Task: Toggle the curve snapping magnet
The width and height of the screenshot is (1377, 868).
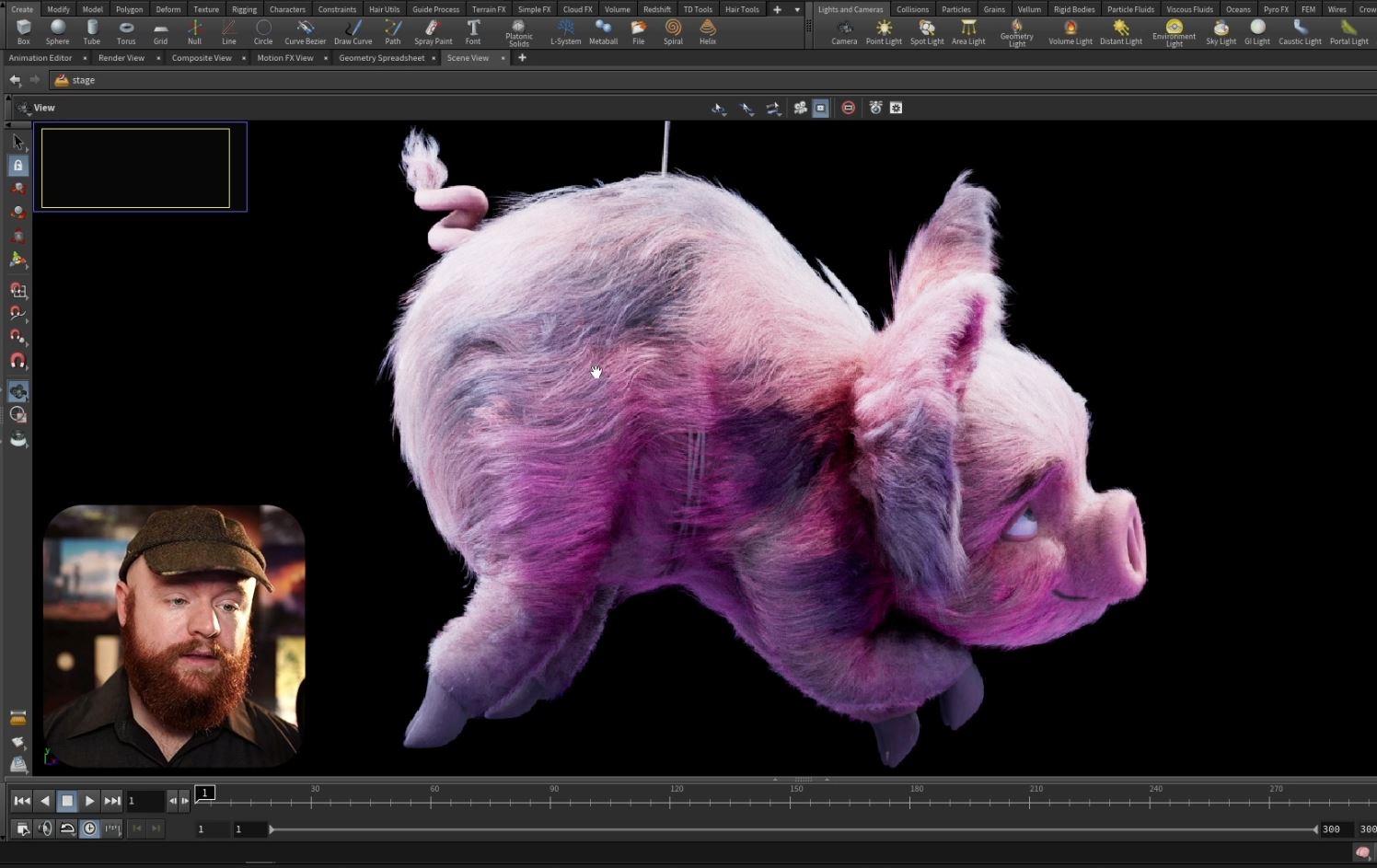Action: coord(17,313)
